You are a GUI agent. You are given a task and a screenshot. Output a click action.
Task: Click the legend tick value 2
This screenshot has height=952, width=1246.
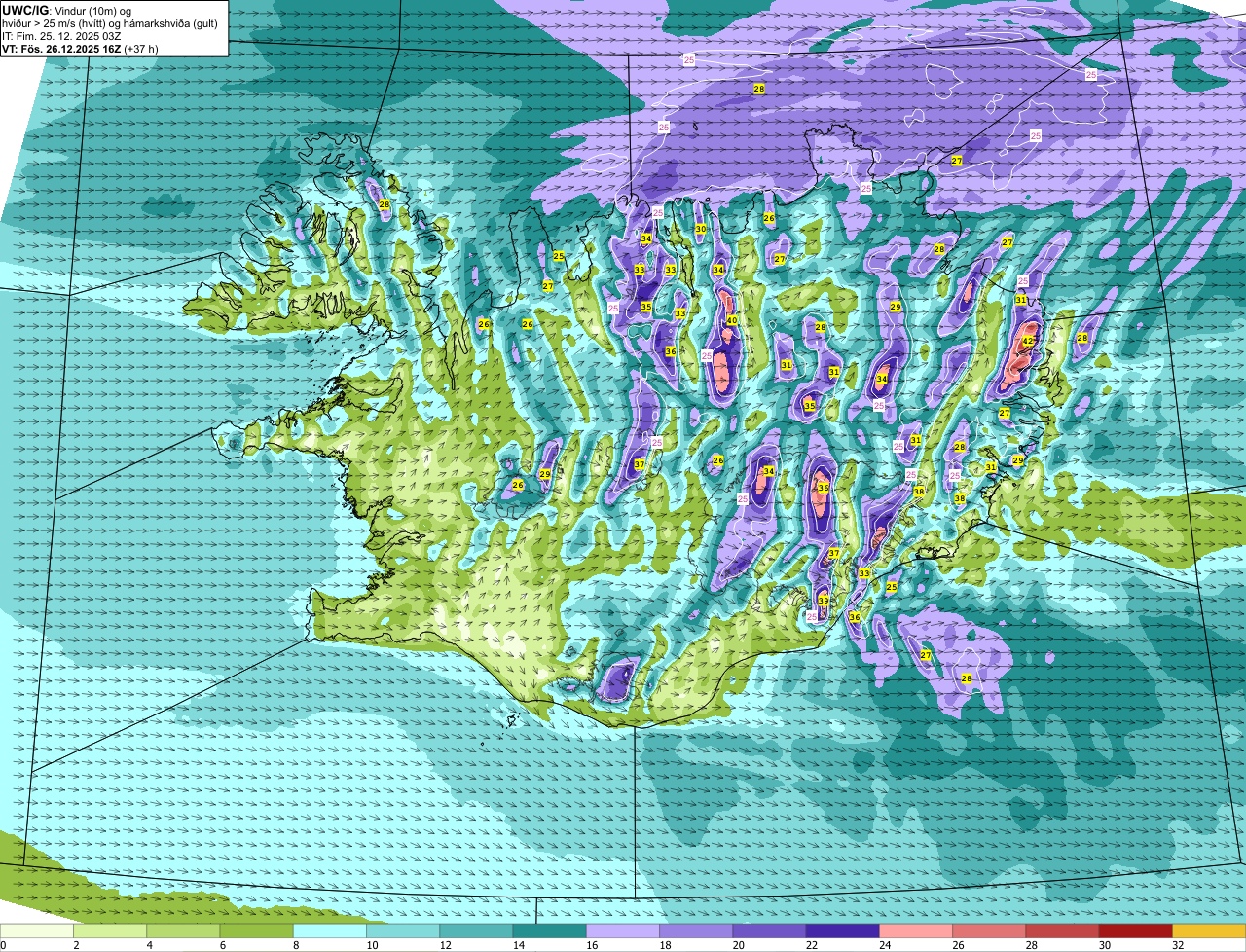tap(75, 945)
